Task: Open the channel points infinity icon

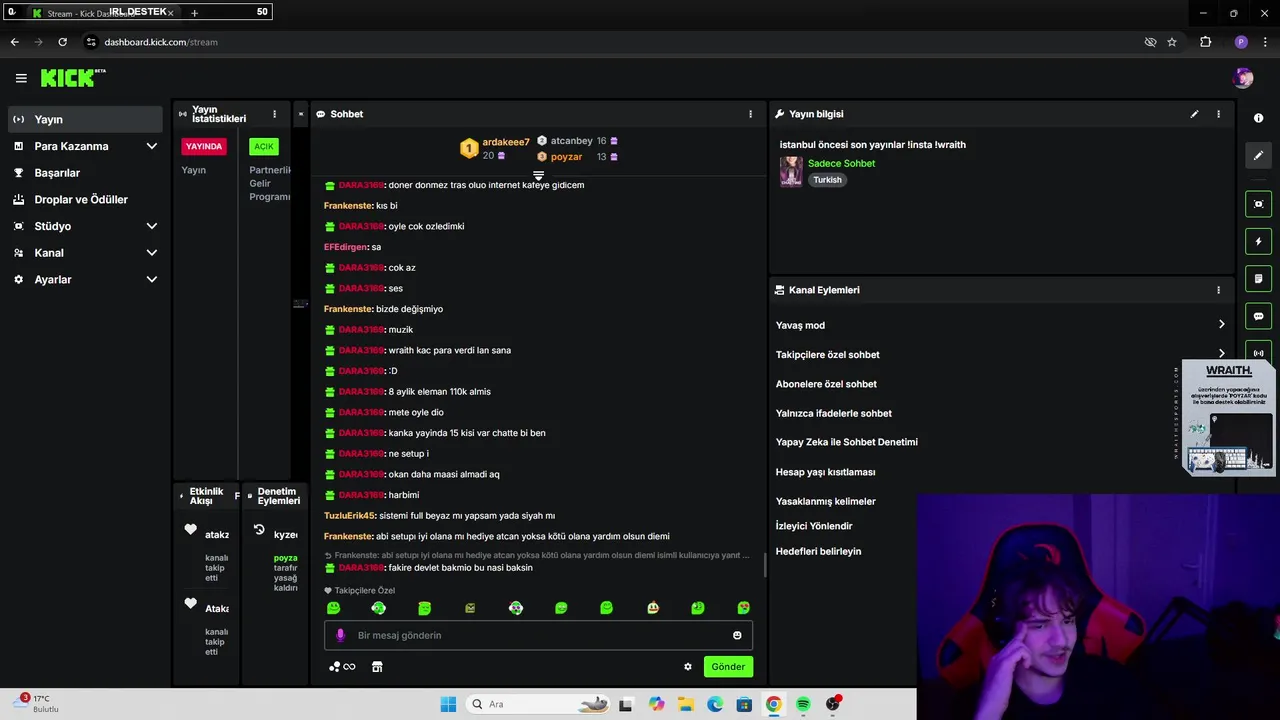Action: click(342, 667)
